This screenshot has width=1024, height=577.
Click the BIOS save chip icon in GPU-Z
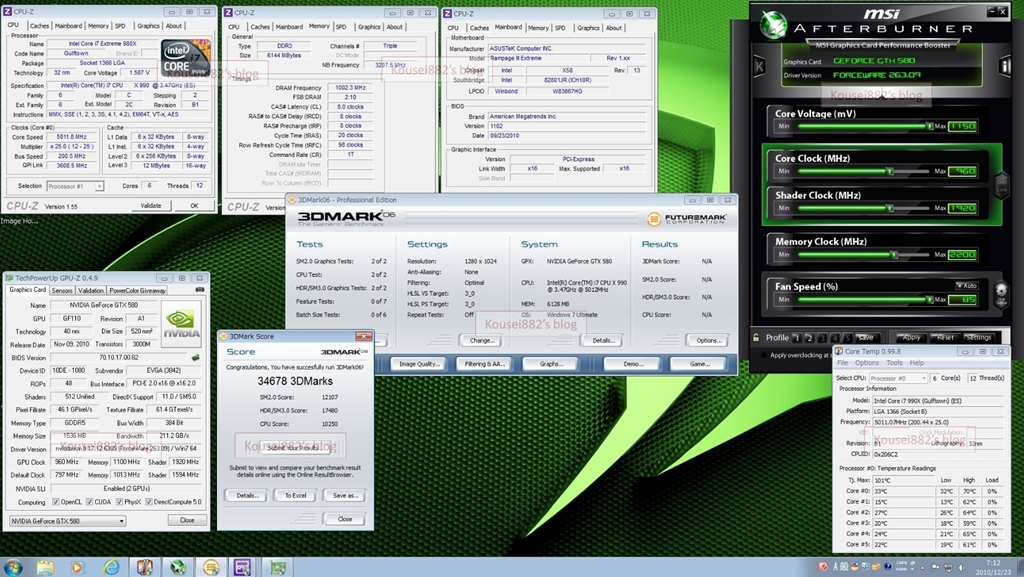coord(194,357)
